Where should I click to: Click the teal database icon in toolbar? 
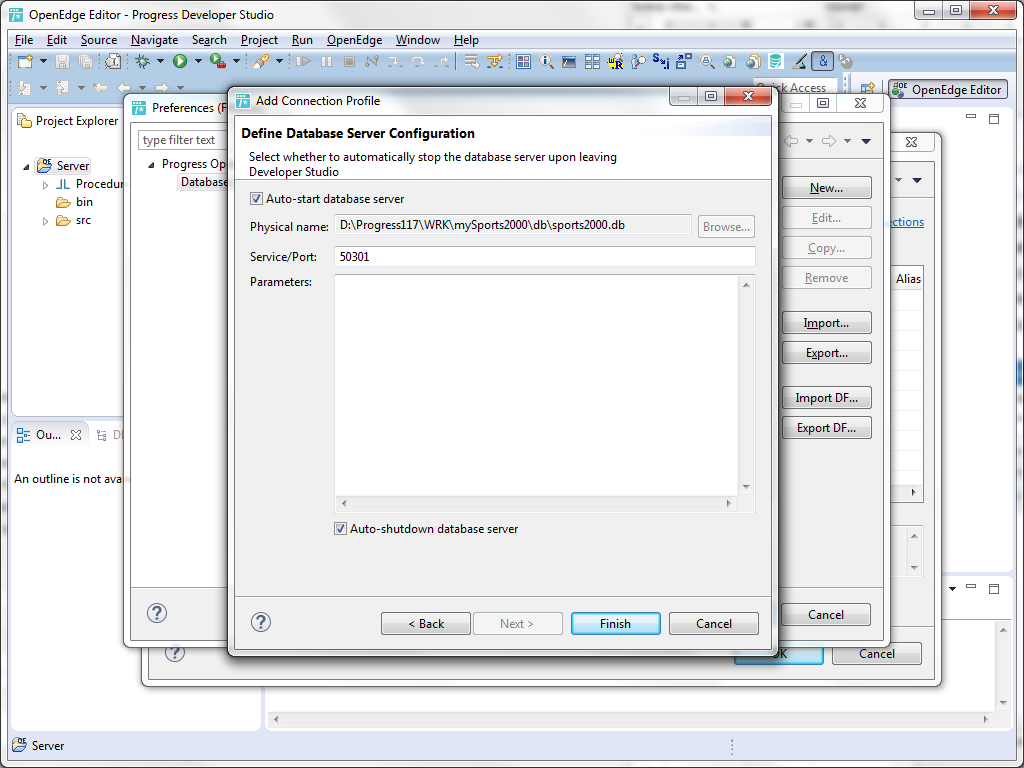(775, 61)
